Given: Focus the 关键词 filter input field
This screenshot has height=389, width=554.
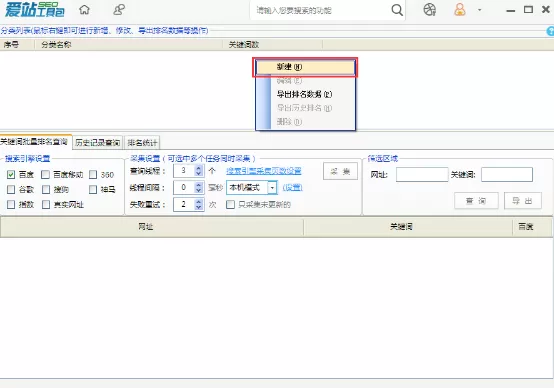Looking at the screenshot, I should click(x=507, y=175).
